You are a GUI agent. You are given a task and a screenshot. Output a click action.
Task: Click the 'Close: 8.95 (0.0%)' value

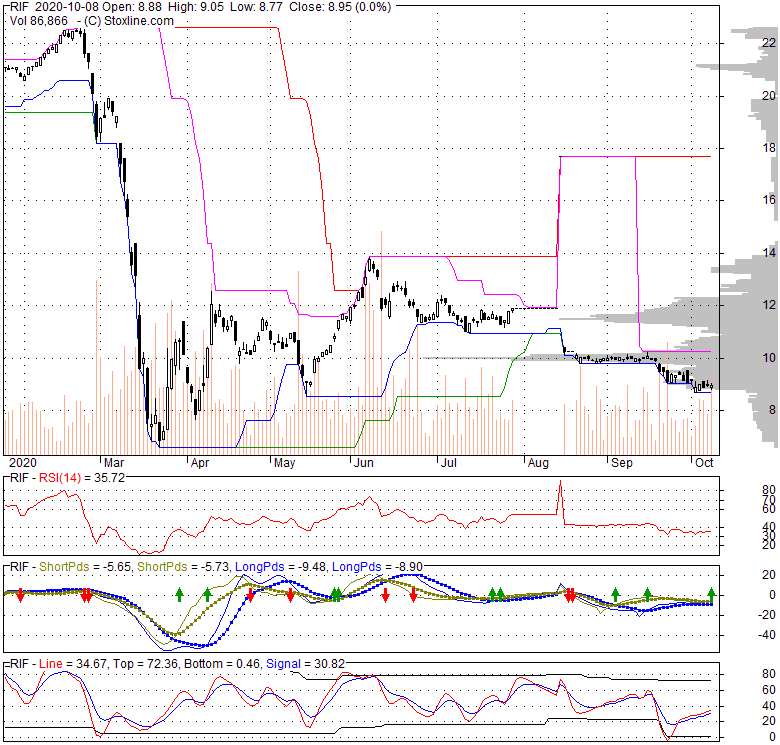340,7
